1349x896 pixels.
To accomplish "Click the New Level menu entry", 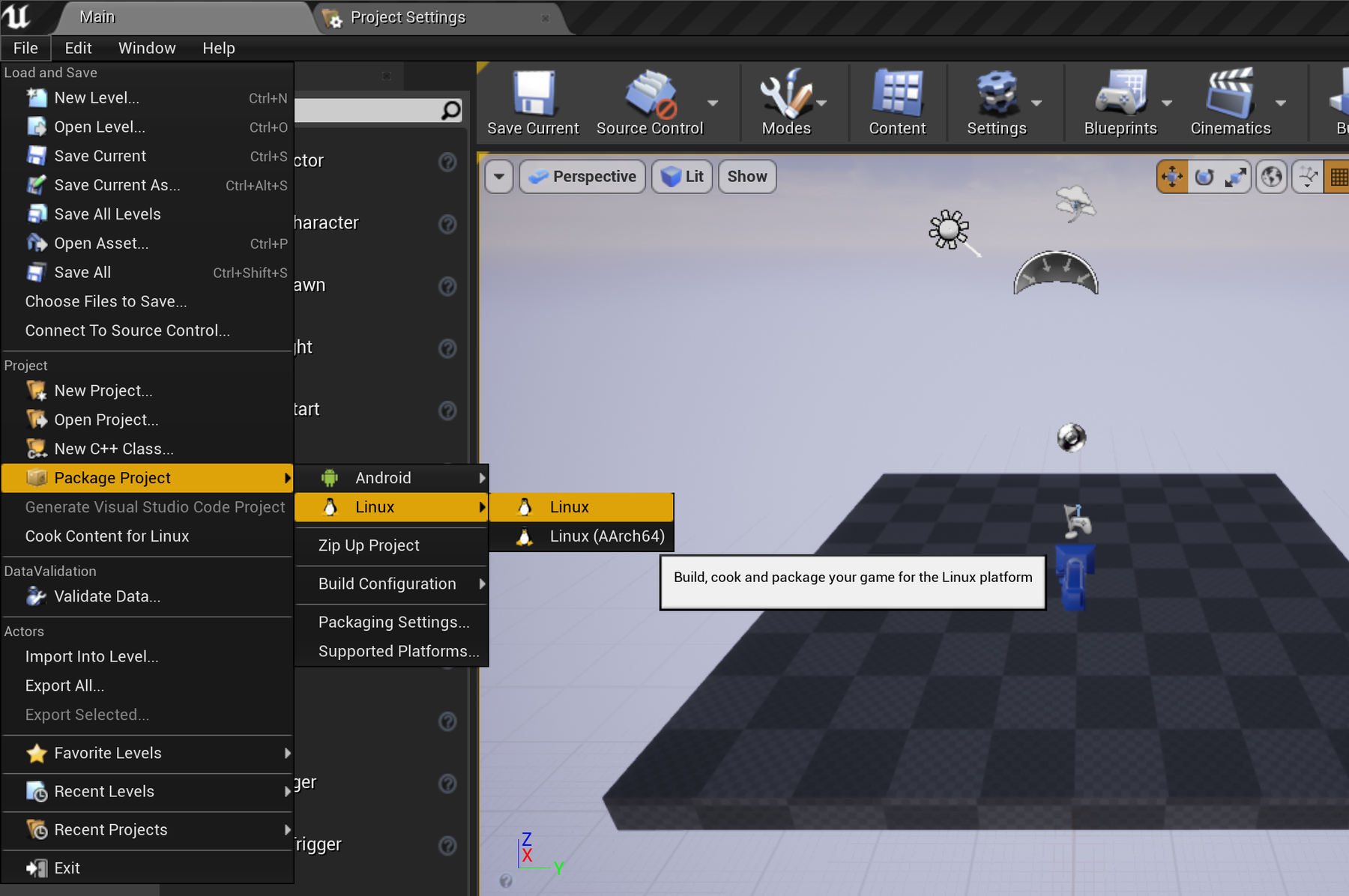I will coord(147,98).
